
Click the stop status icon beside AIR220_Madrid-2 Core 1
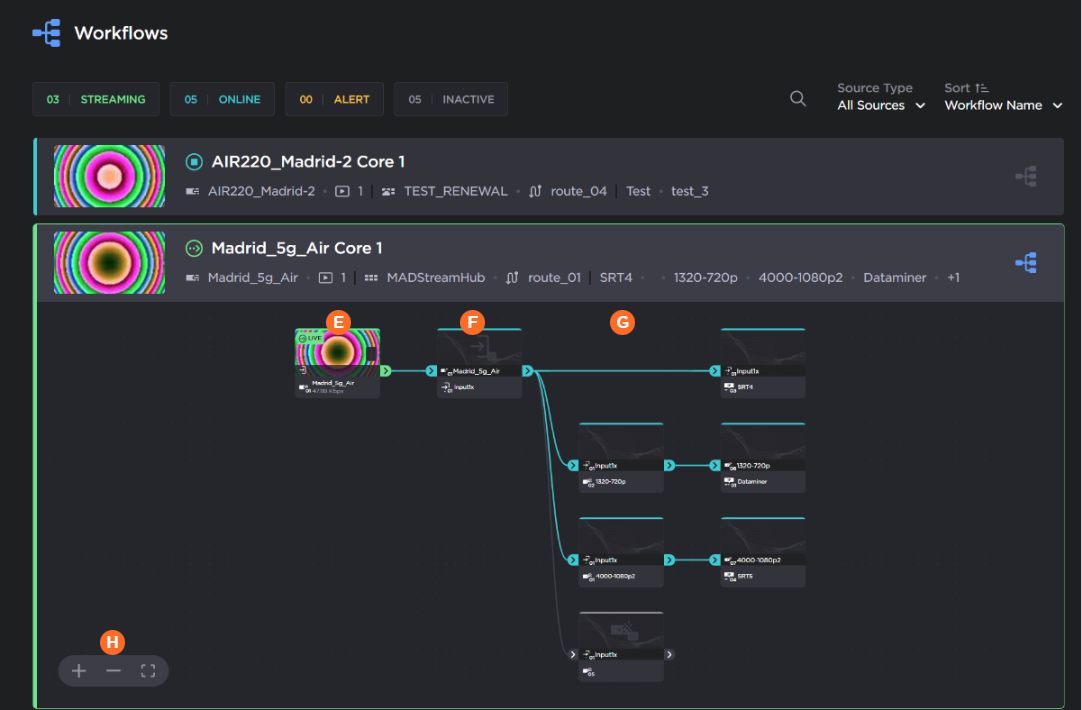point(194,162)
